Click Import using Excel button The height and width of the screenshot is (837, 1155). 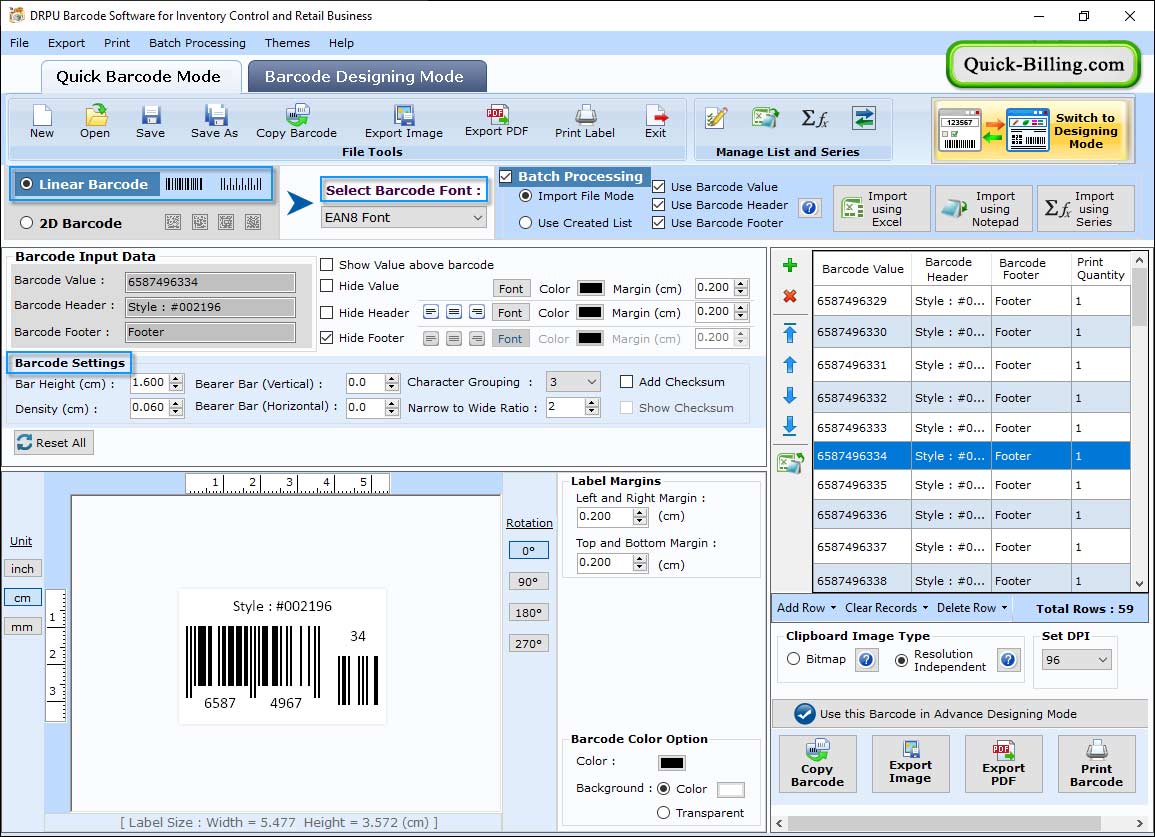point(882,209)
